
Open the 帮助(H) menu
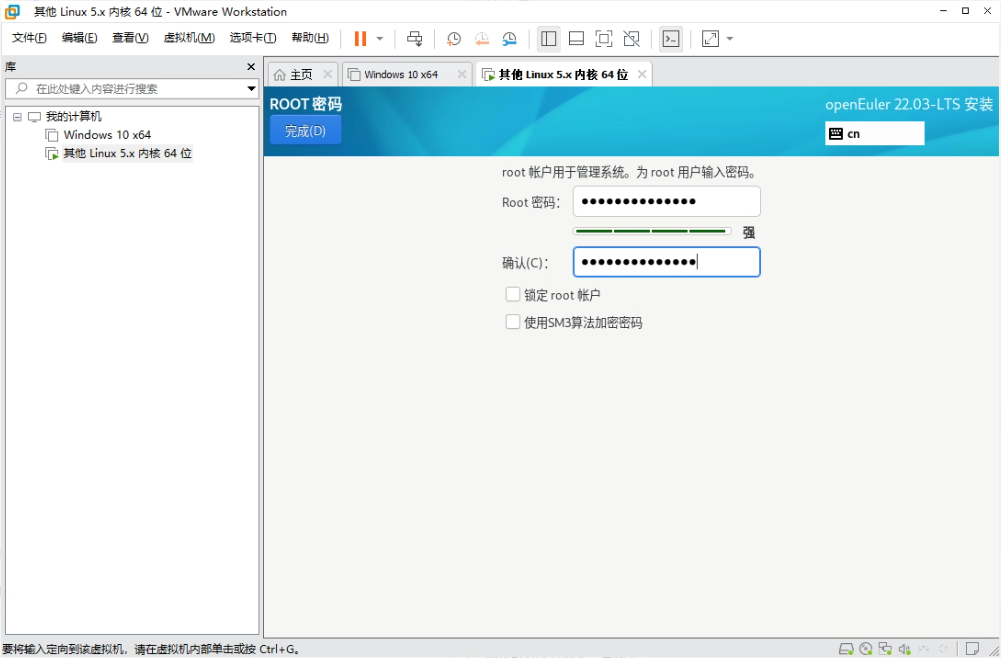310,38
